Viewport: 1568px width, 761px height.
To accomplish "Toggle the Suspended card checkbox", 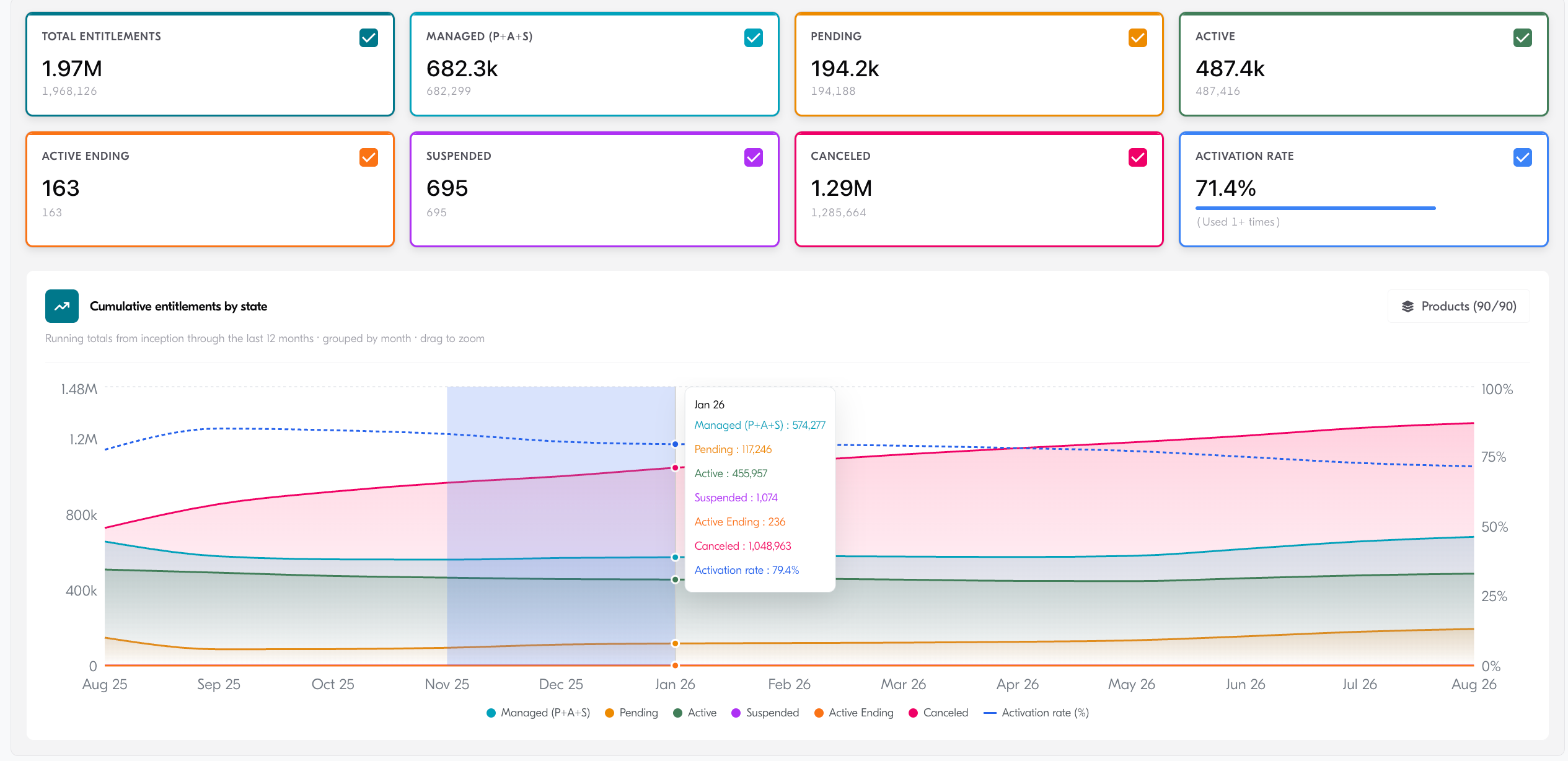I will (754, 157).
